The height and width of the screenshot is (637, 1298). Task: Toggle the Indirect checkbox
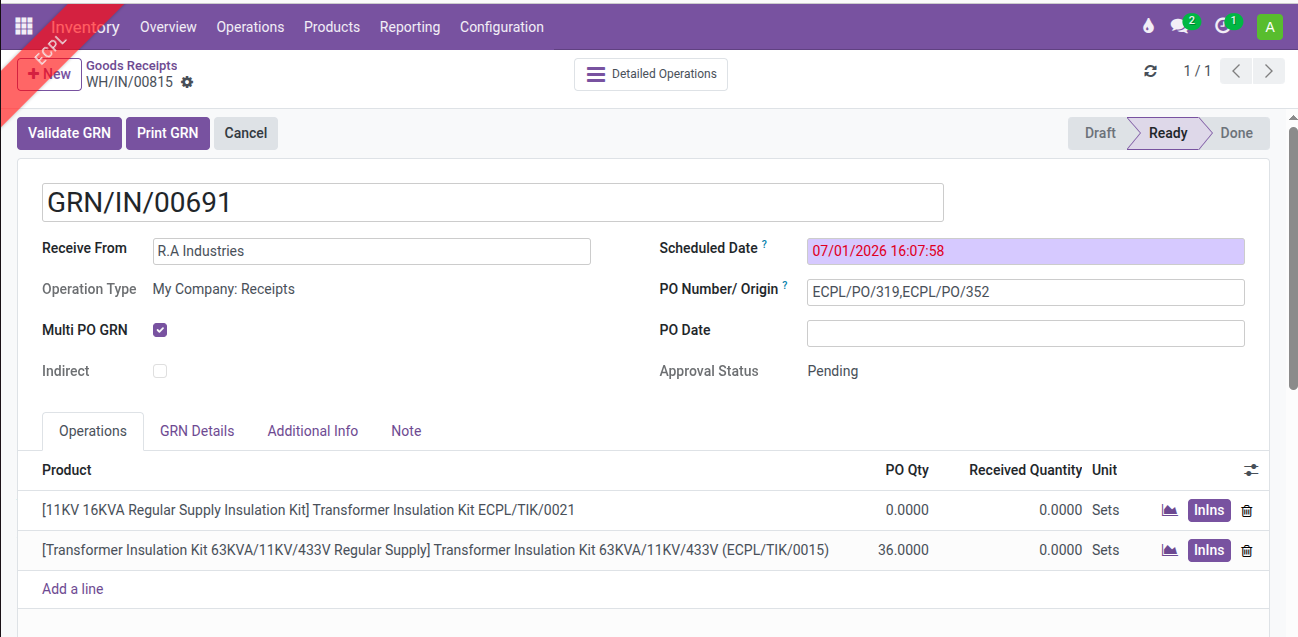pyautogui.click(x=160, y=371)
